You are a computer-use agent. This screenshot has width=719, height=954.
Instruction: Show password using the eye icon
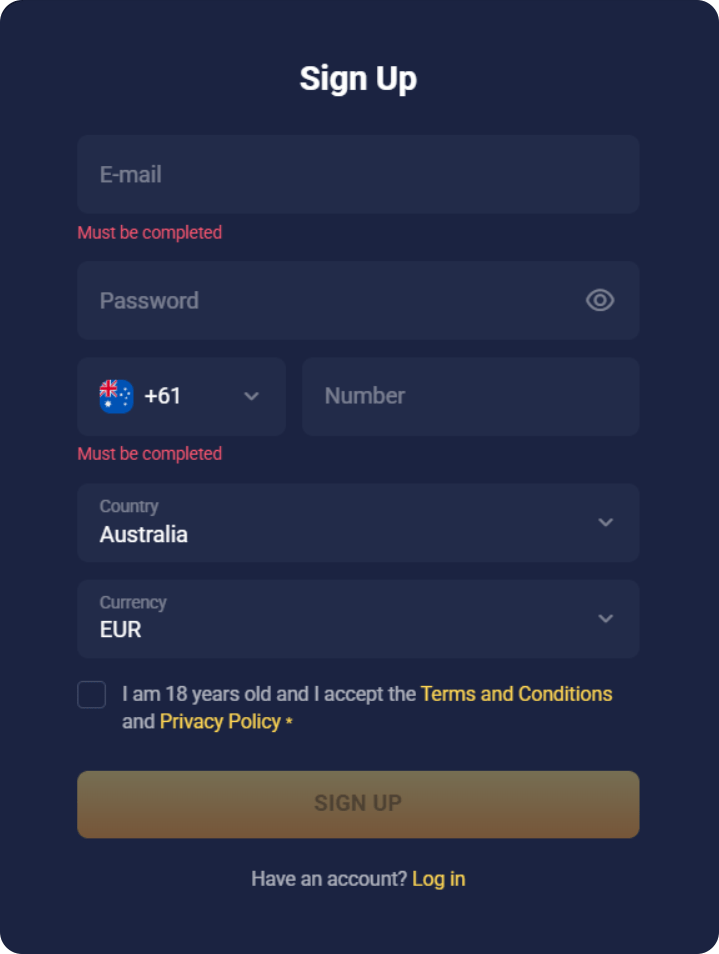point(600,300)
